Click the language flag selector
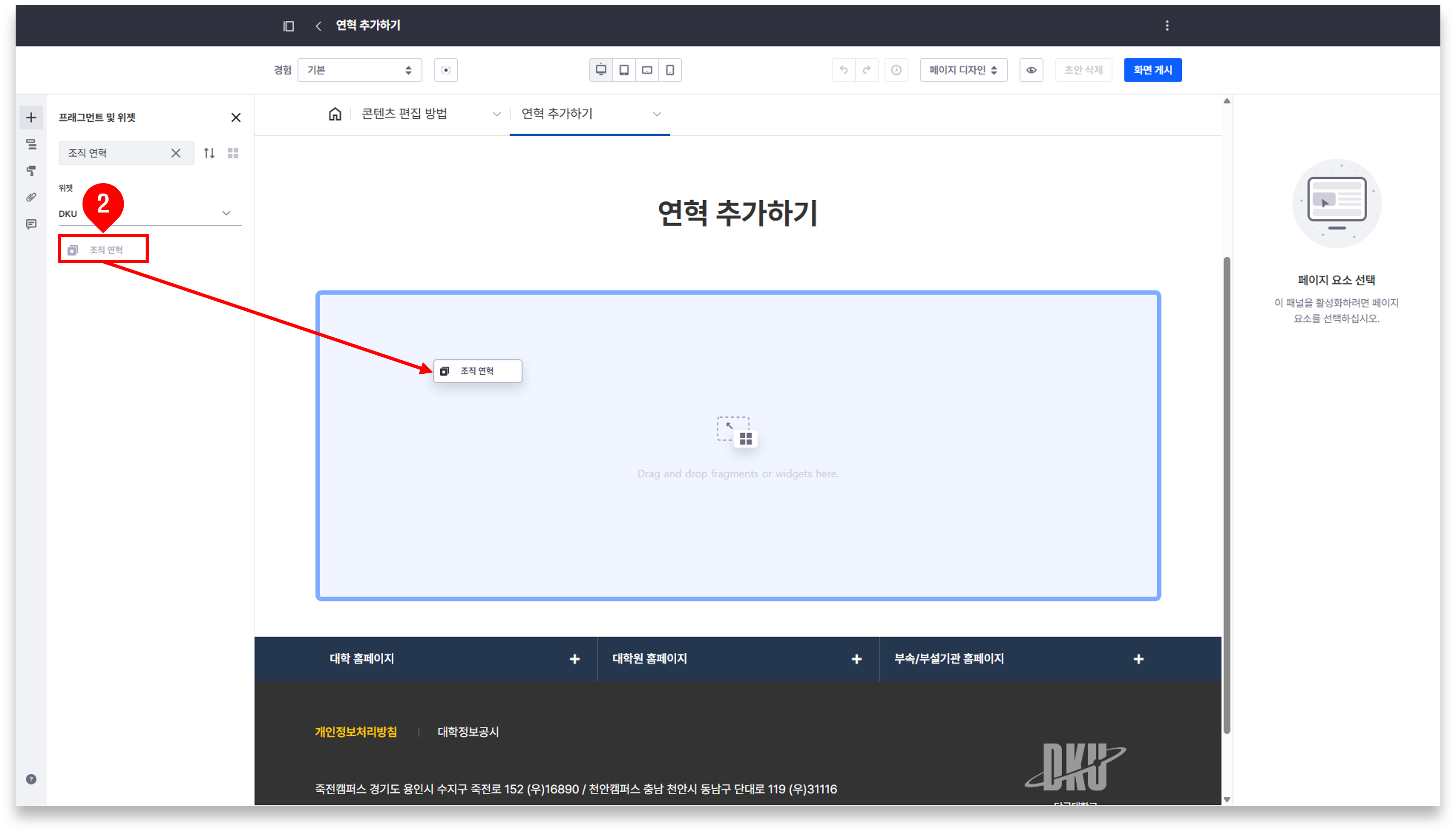 [x=445, y=70]
